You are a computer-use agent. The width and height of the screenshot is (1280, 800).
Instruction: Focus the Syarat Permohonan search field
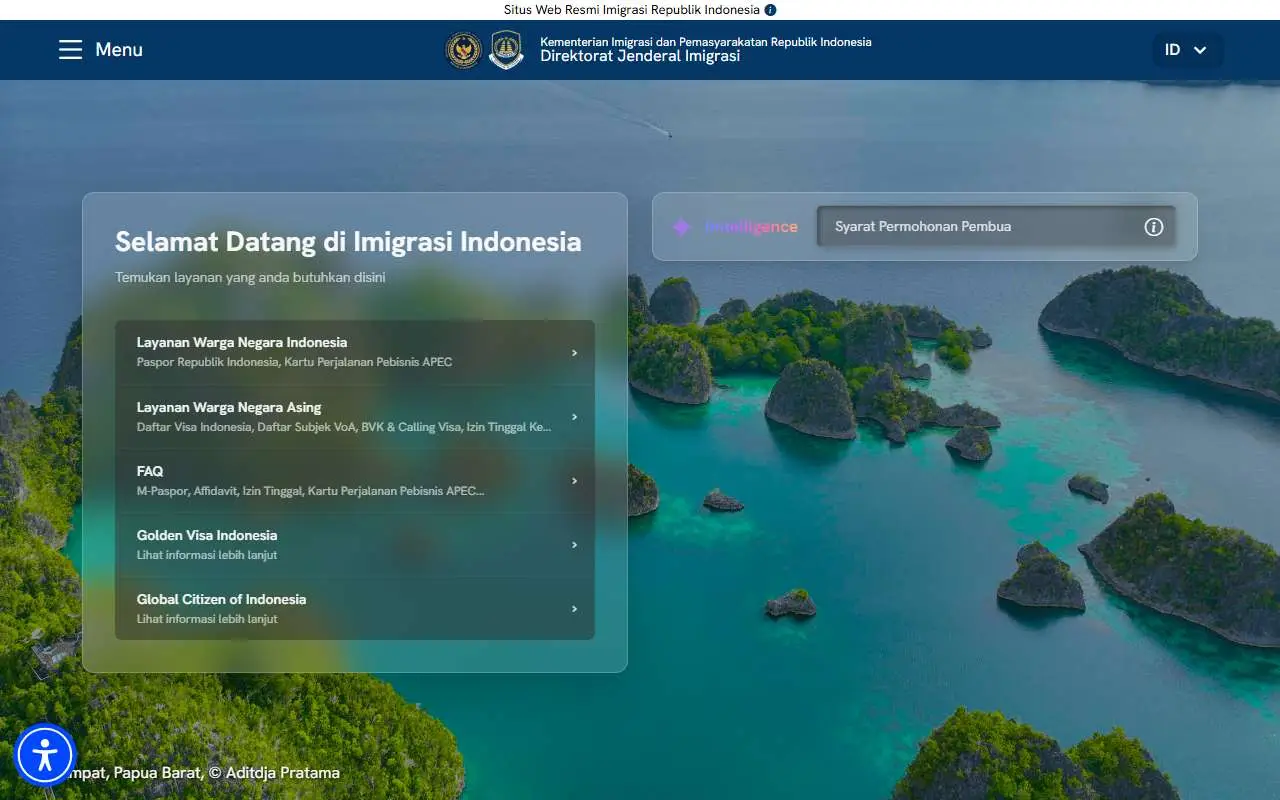pyautogui.click(x=996, y=227)
